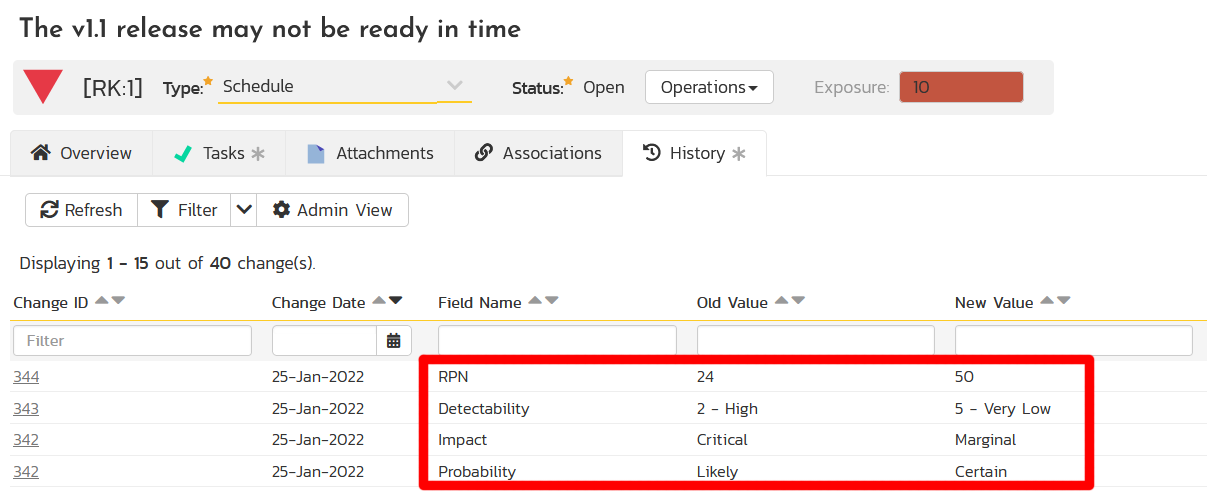Sort Old Value column descending arrow
Screen dimensions: 1207x491
(797, 301)
